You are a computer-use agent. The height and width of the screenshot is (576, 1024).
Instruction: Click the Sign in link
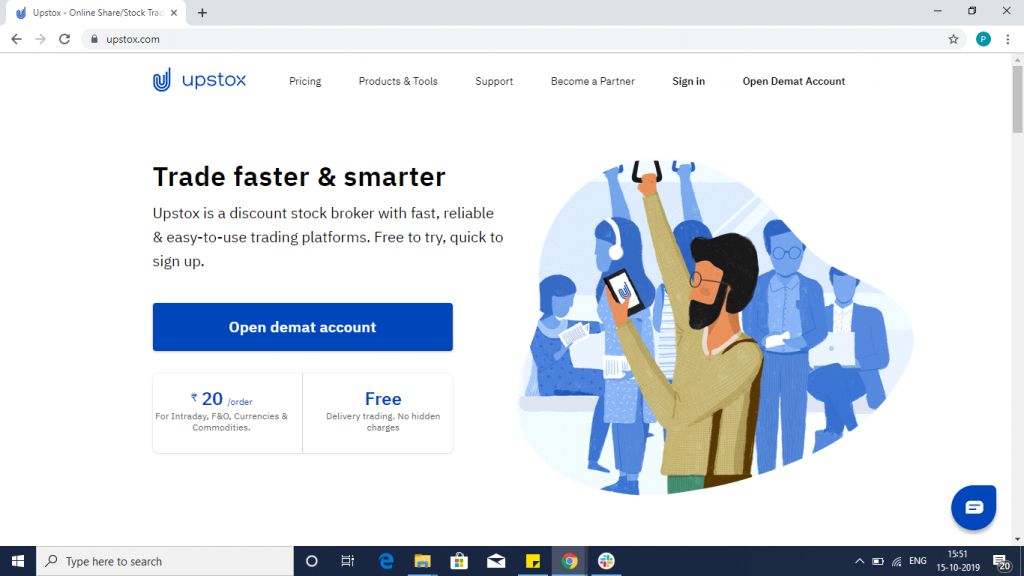click(688, 81)
